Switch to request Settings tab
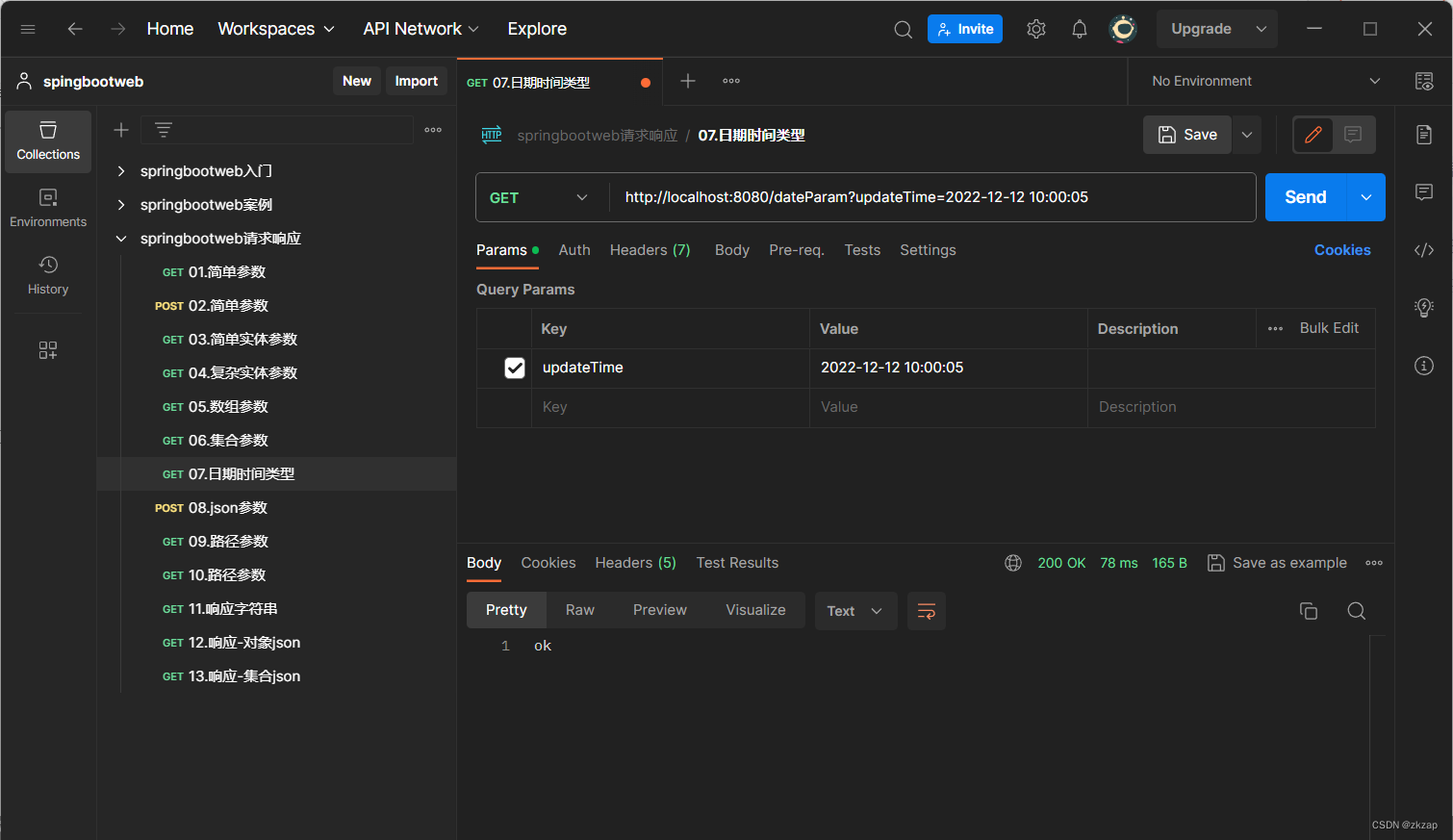The image size is (1453, 840). [928, 250]
